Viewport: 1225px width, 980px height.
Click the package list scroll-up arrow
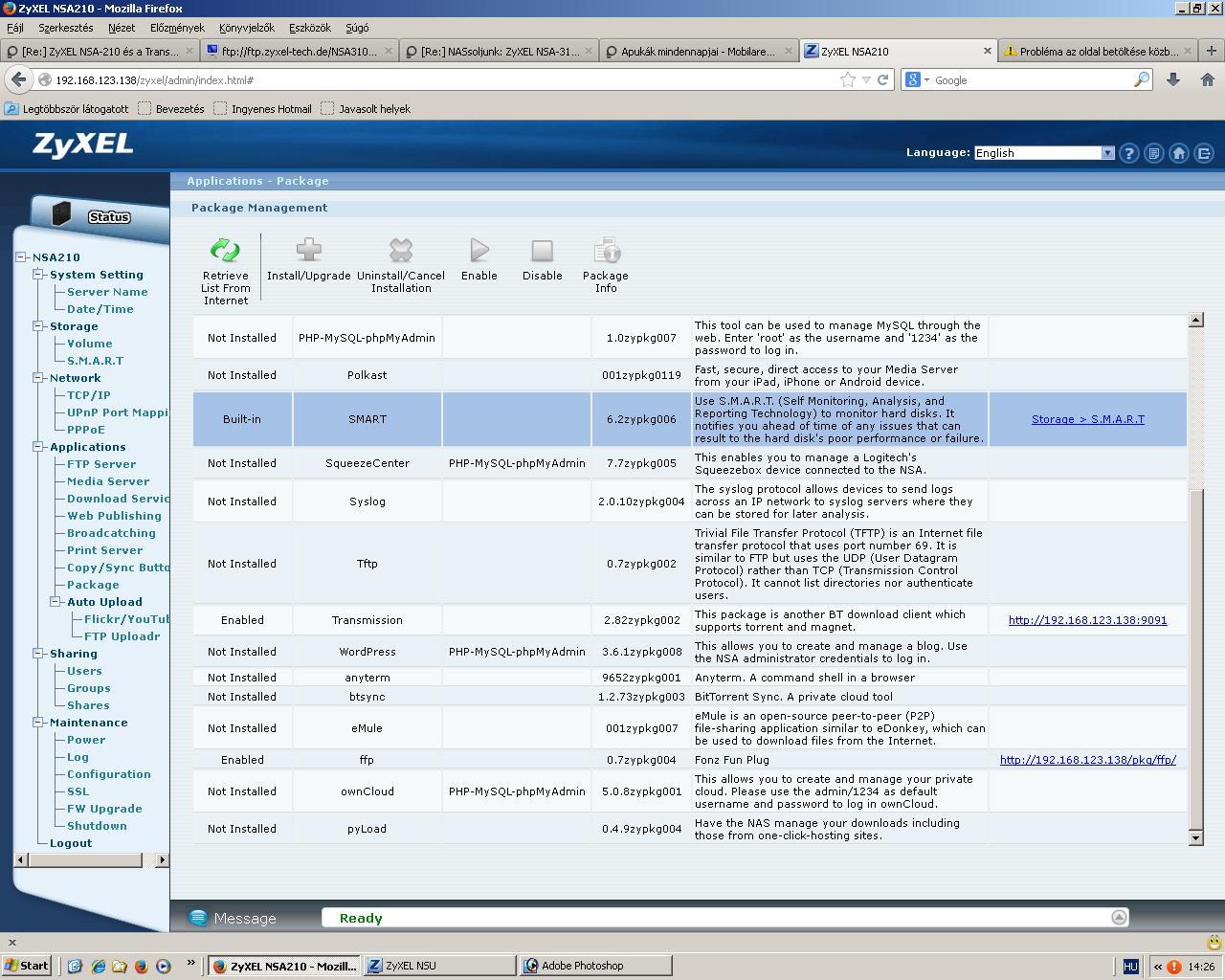coord(1195,320)
